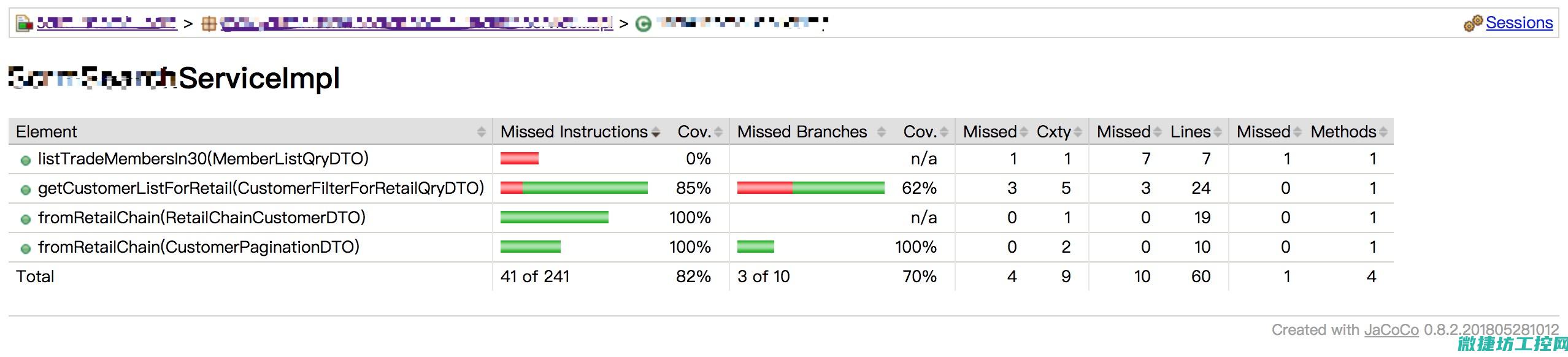Click the green dot beside listTradeMembersIn30

pos(26,160)
